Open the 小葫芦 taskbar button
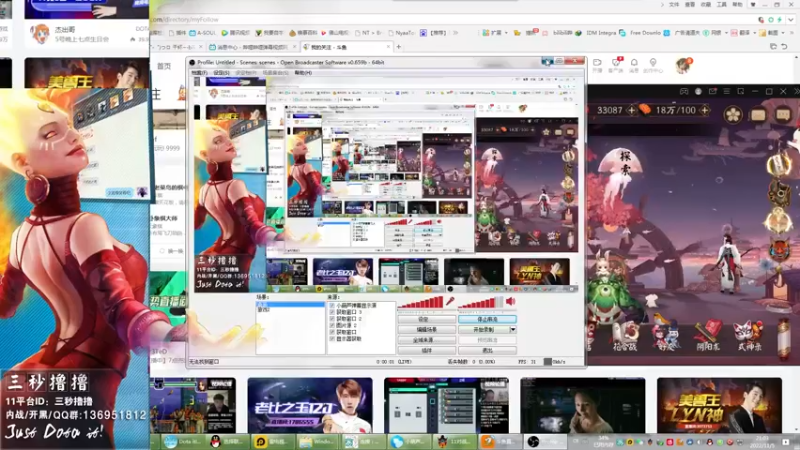This screenshot has width=800, height=450. click(408, 442)
